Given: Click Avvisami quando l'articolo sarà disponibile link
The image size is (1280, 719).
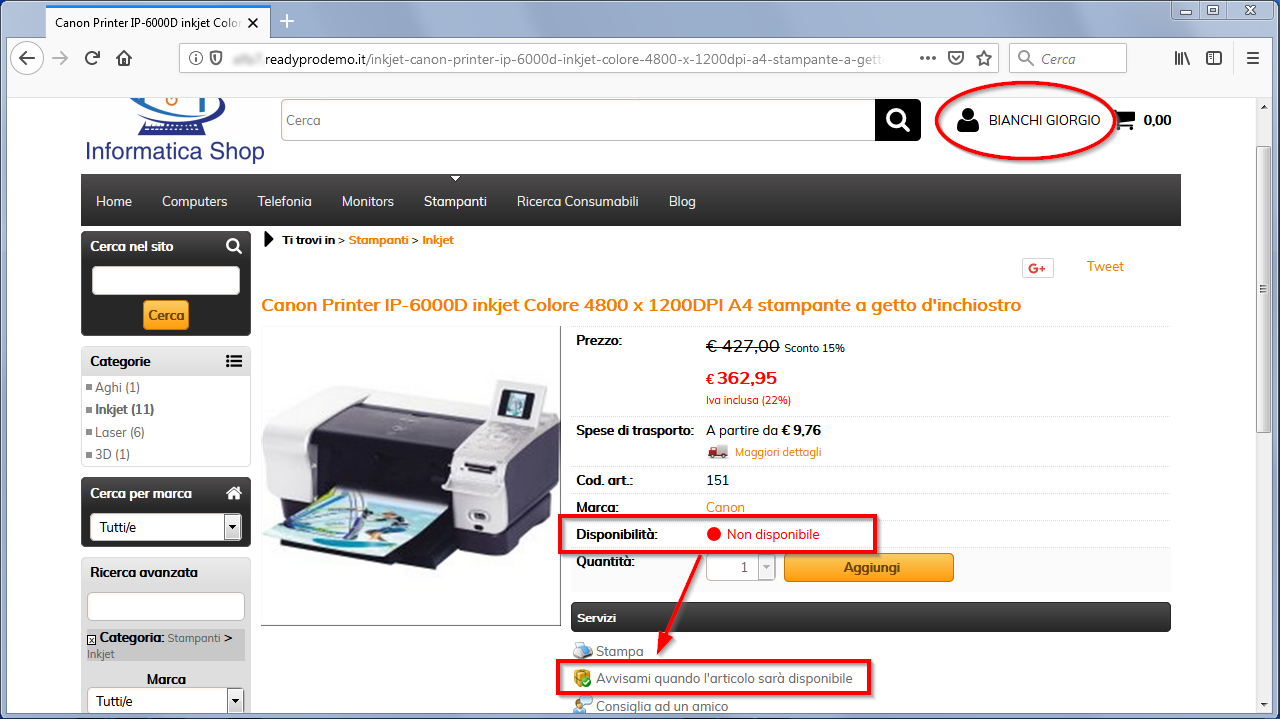Looking at the screenshot, I should click(x=724, y=678).
